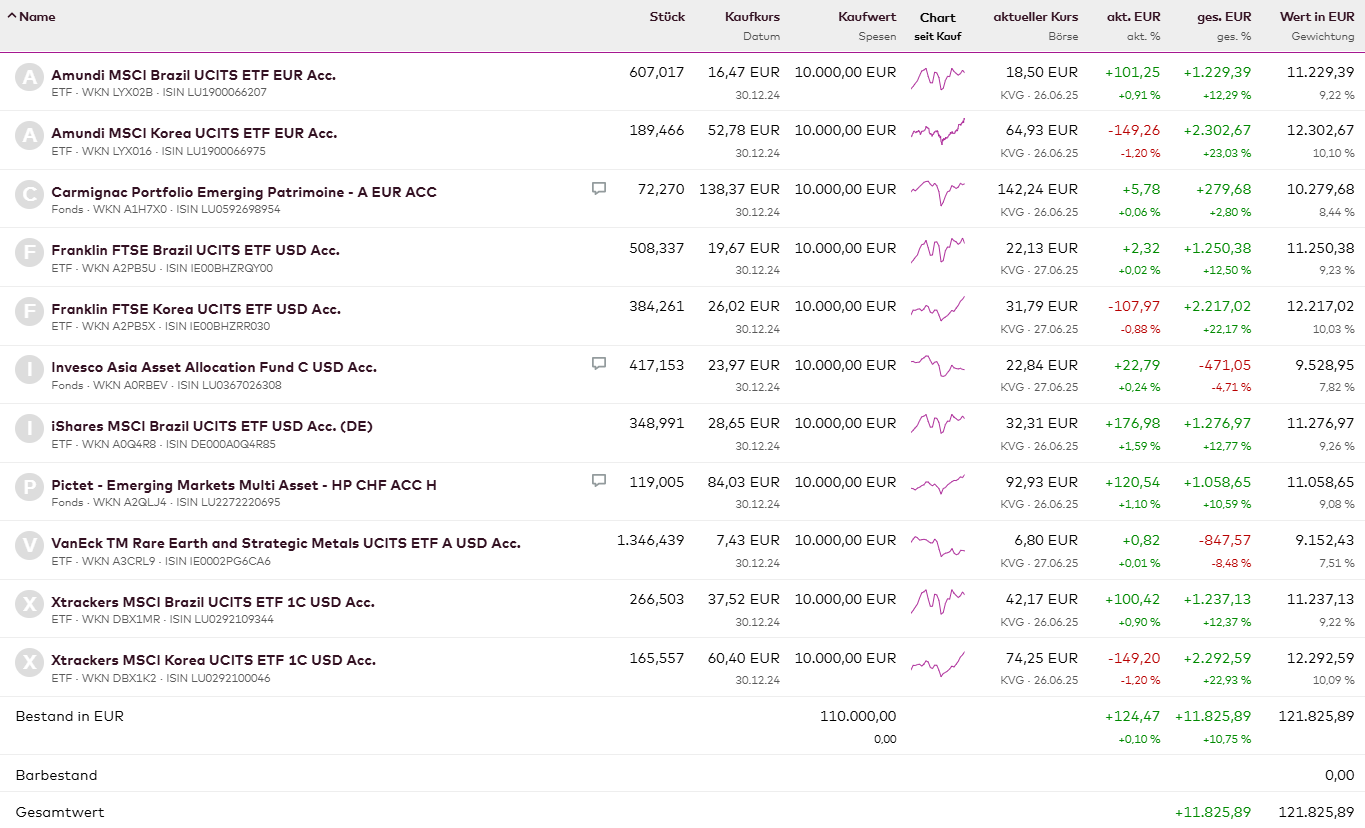The height and width of the screenshot is (828, 1365).
Task: Open the iShares MSCI Brazil sparkline chart
Action: pyautogui.click(x=937, y=424)
